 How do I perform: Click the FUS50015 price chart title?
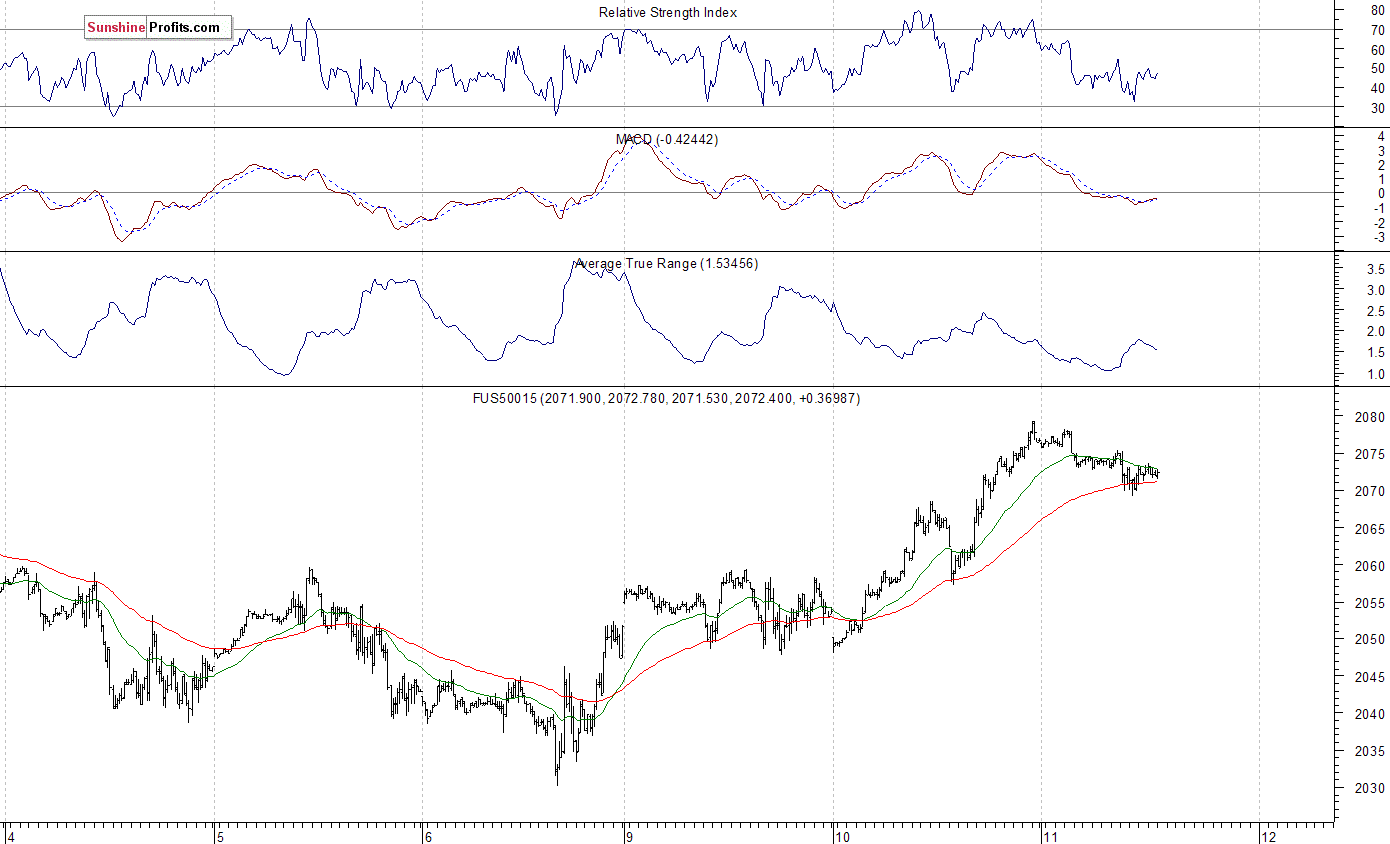click(667, 398)
